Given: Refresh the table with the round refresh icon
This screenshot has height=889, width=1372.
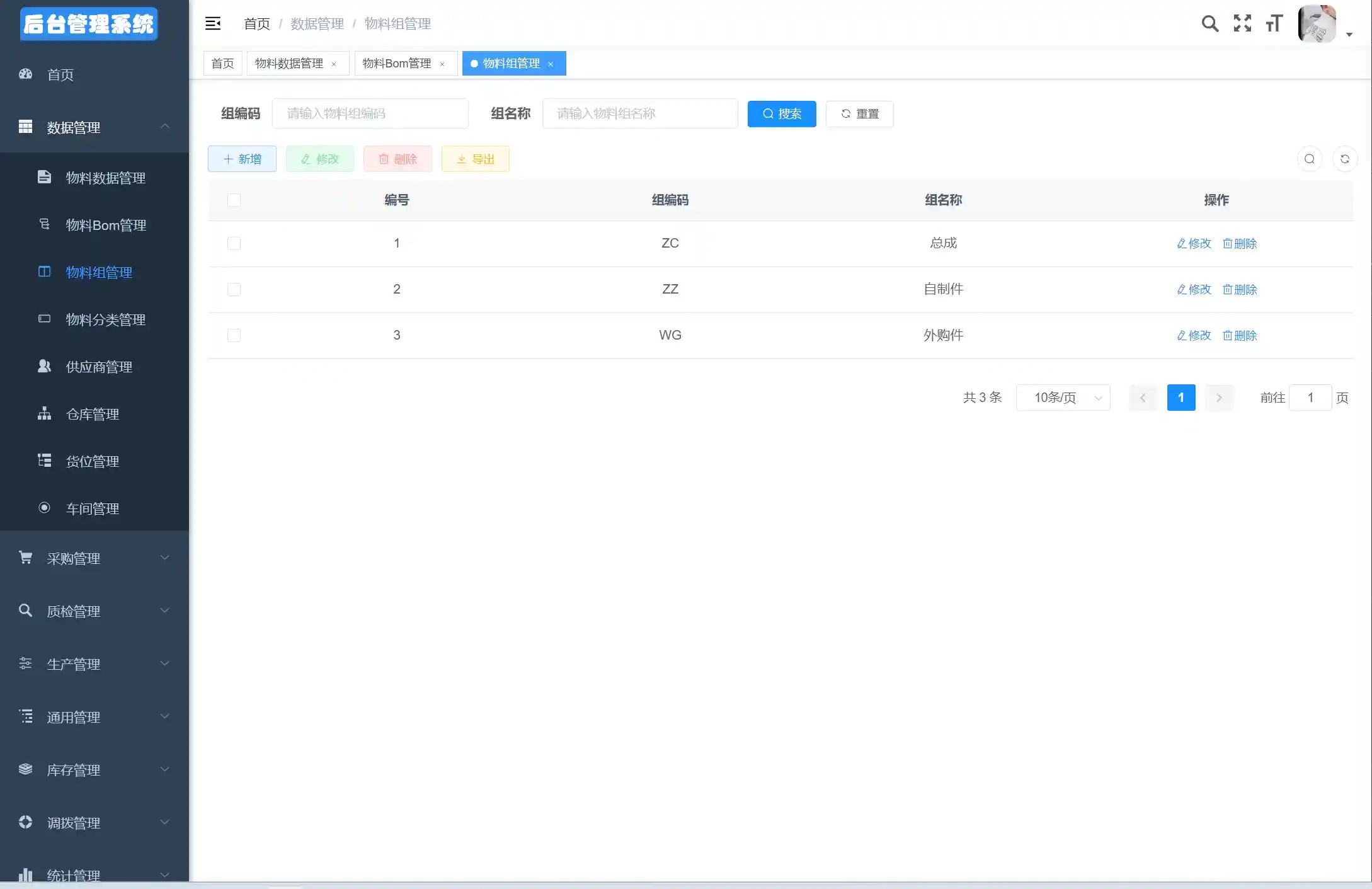Looking at the screenshot, I should pos(1345,159).
